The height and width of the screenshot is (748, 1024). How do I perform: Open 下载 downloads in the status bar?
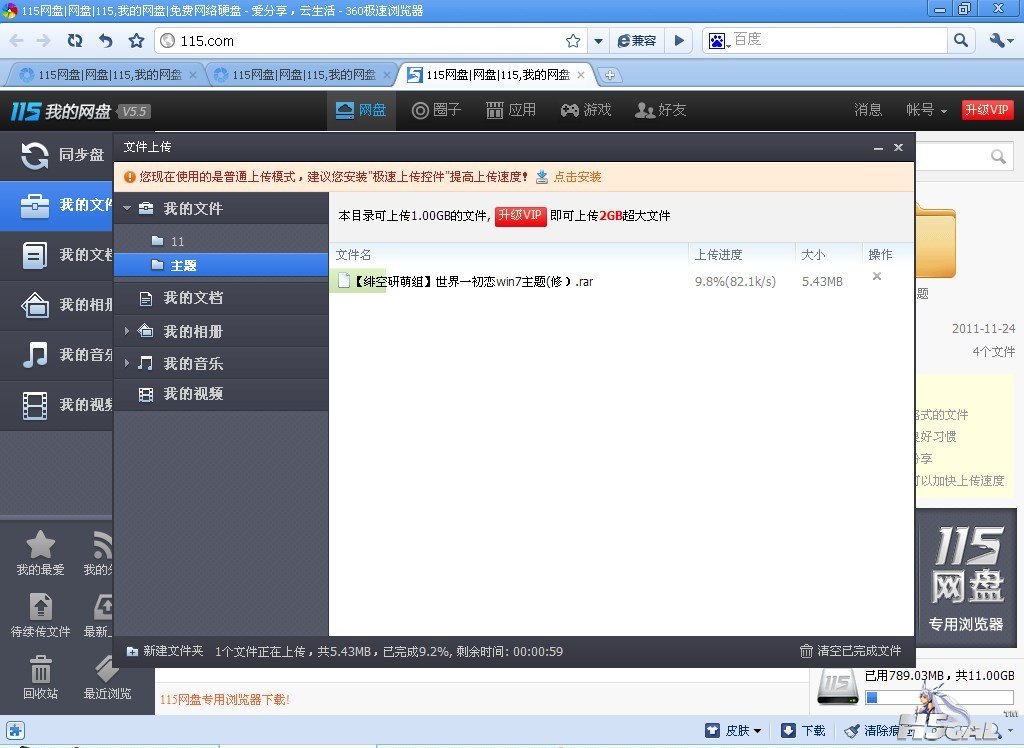click(x=804, y=730)
